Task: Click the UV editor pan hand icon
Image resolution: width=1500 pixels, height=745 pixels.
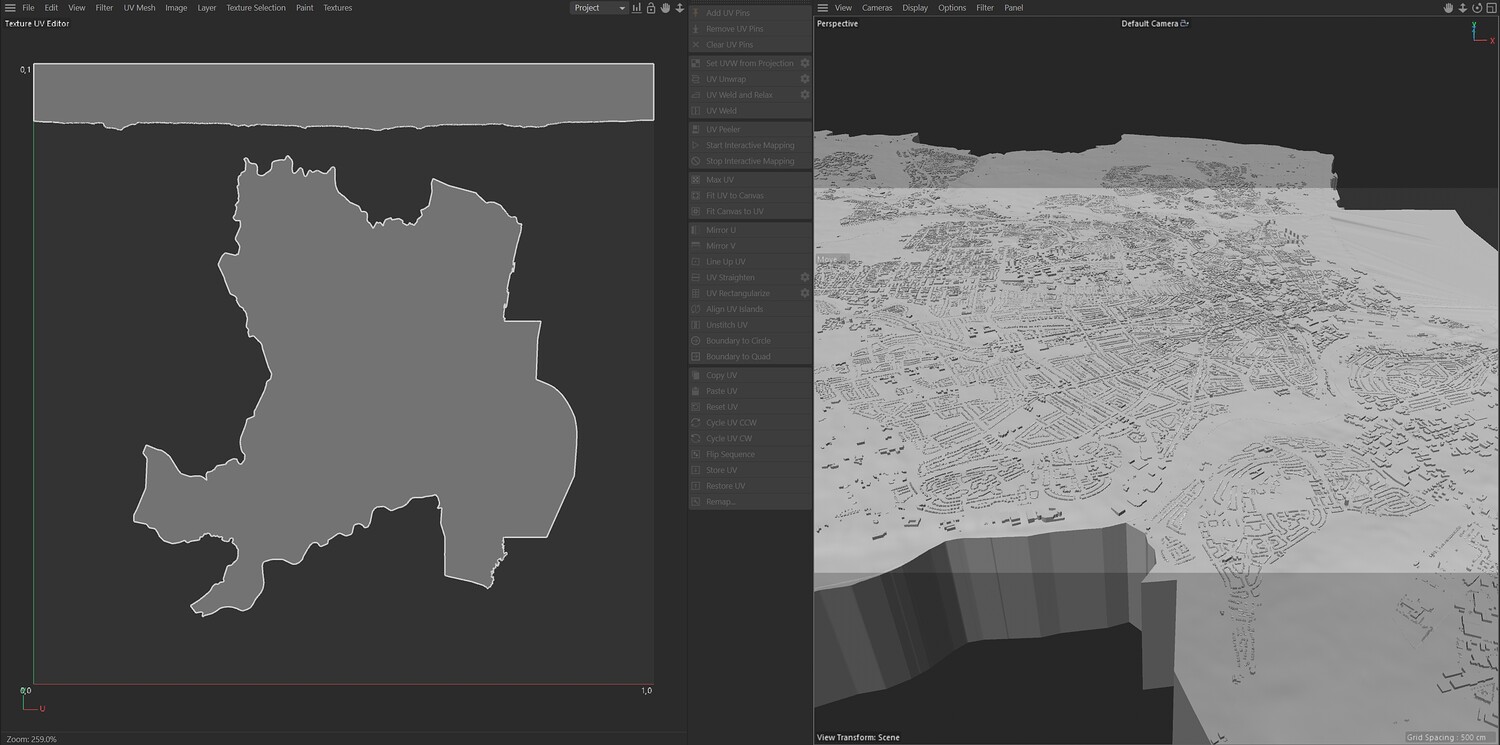Action: pos(665,8)
